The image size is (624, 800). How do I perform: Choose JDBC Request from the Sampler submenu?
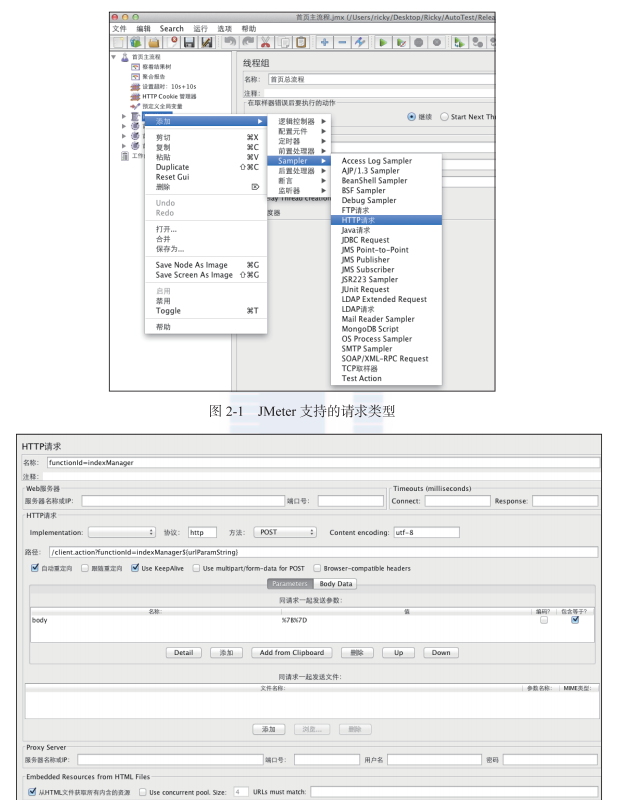(x=386, y=240)
